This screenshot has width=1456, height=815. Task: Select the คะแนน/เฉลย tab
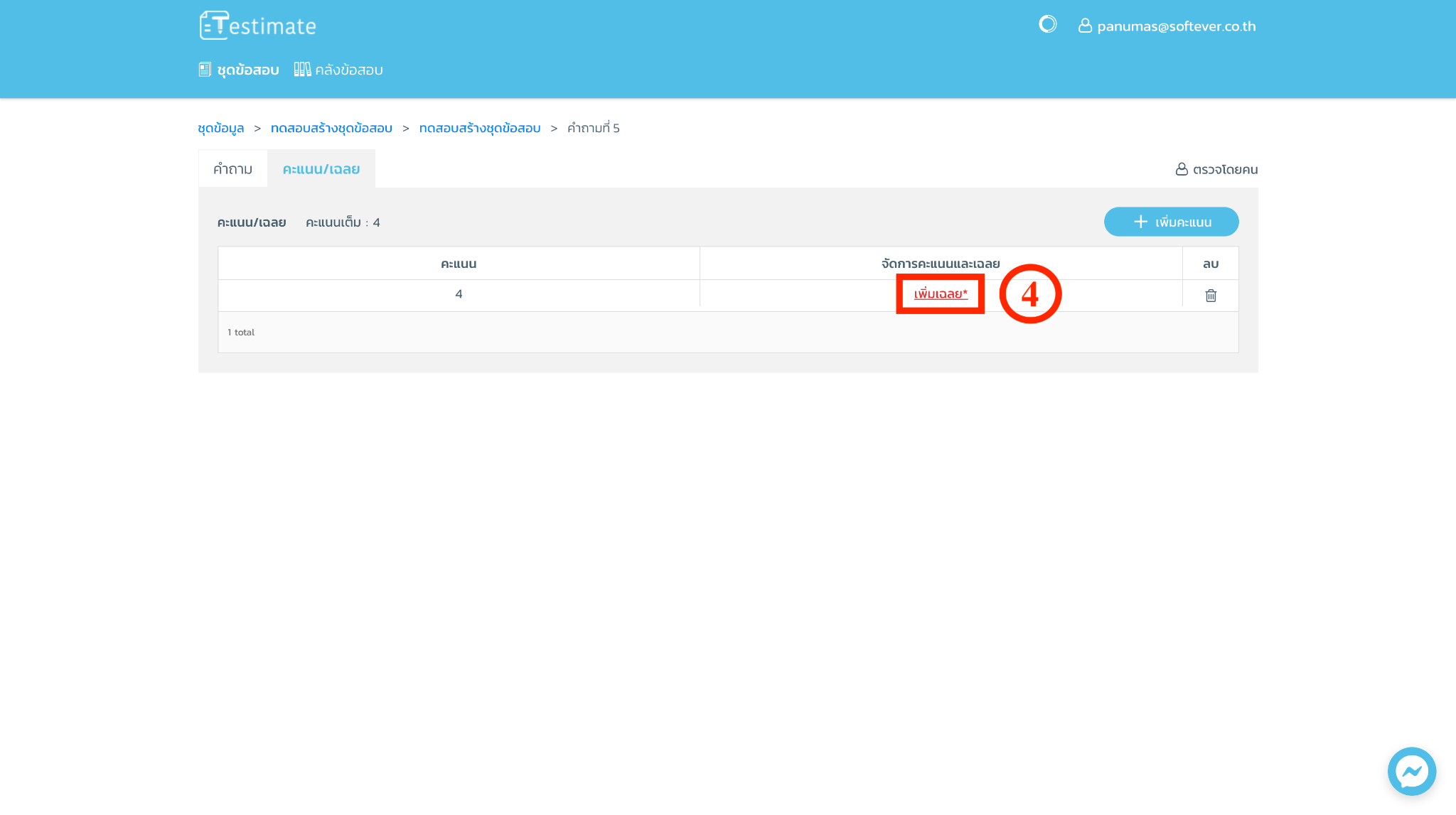point(321,169)
